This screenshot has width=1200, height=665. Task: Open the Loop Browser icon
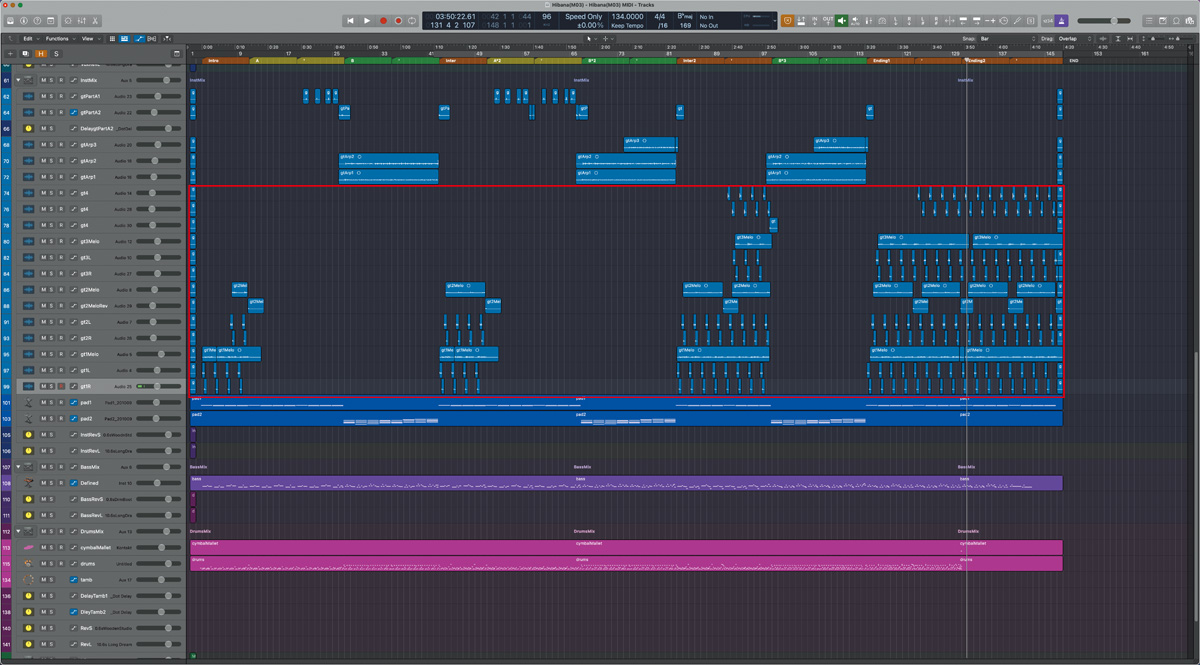tap(1176, 21)
